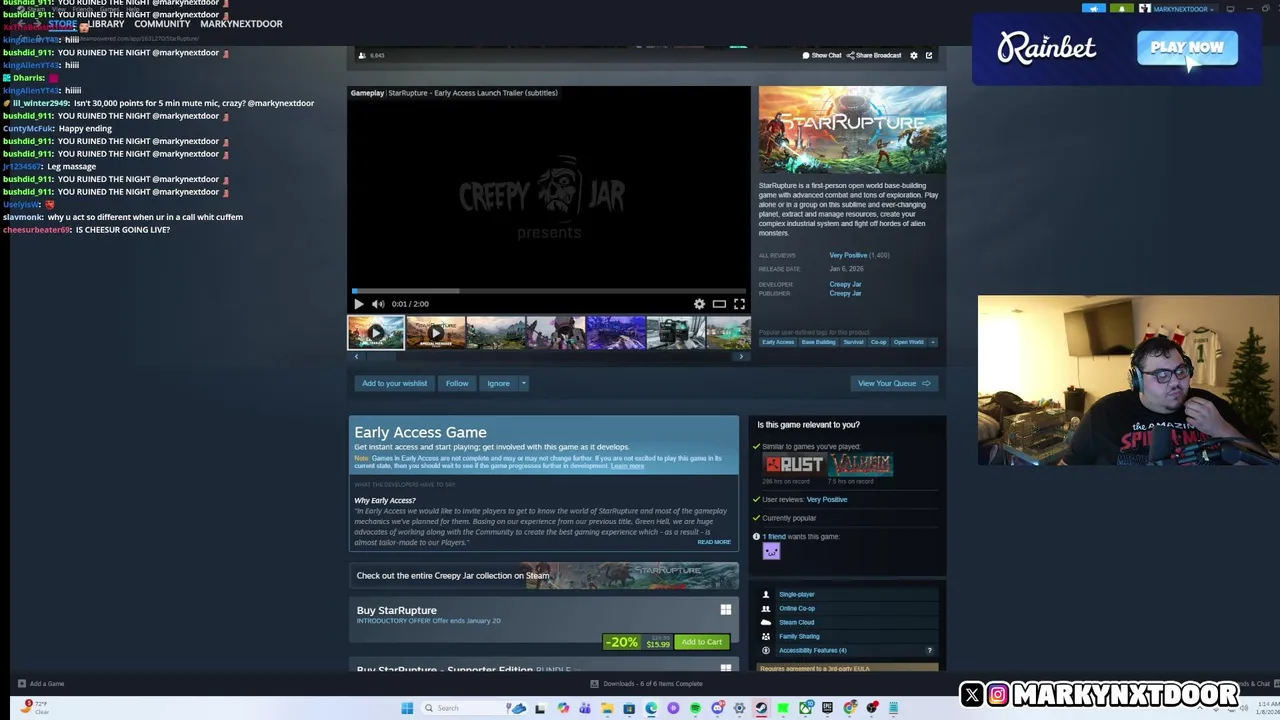1280x720 pixels.
Task: Open the LIBRARY tab
Action: (106, 24)
